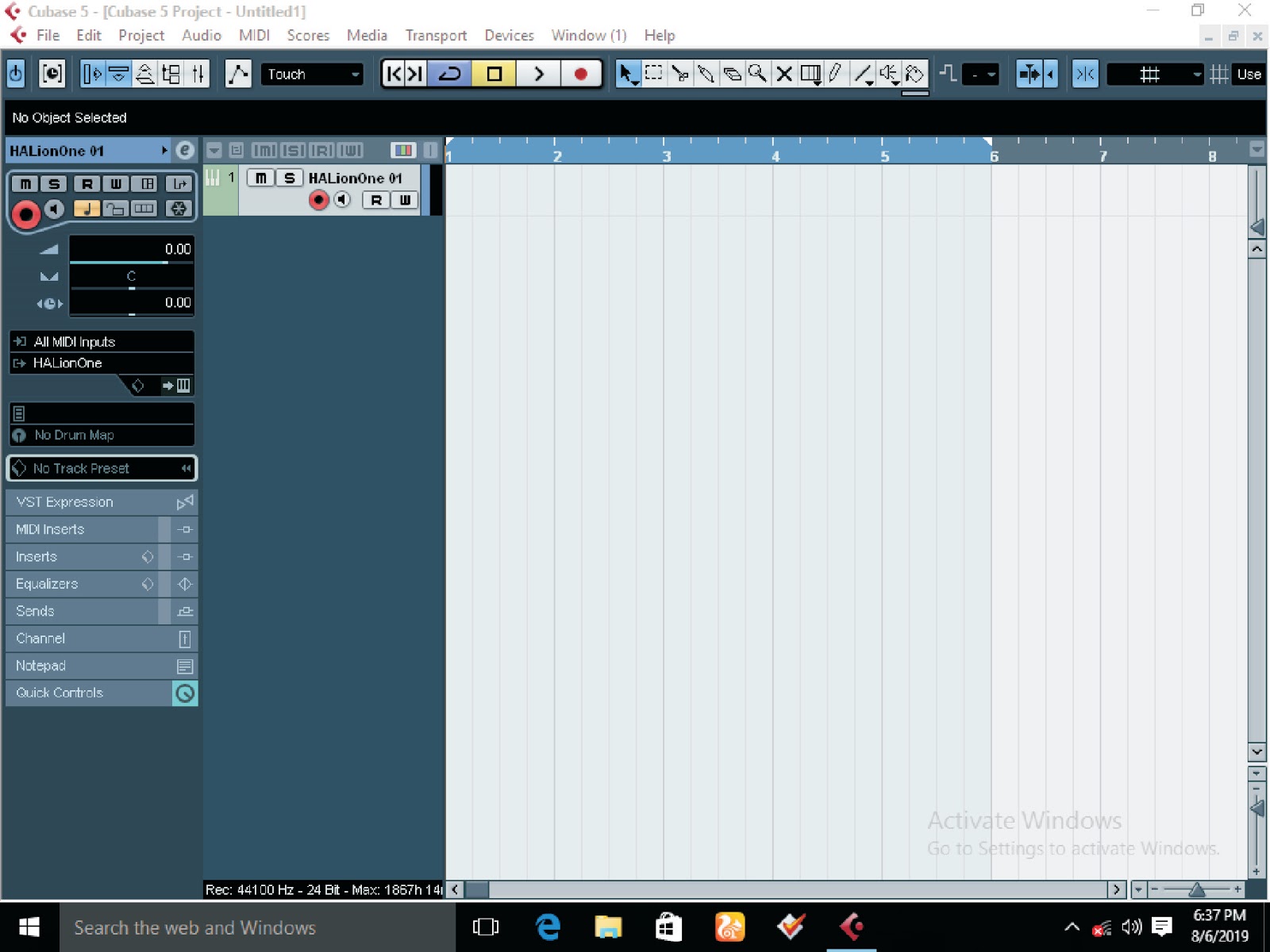Select the Range Selection tool
Image resolution: width=1270 pixels, height=952 pixels.
point(653,74)
